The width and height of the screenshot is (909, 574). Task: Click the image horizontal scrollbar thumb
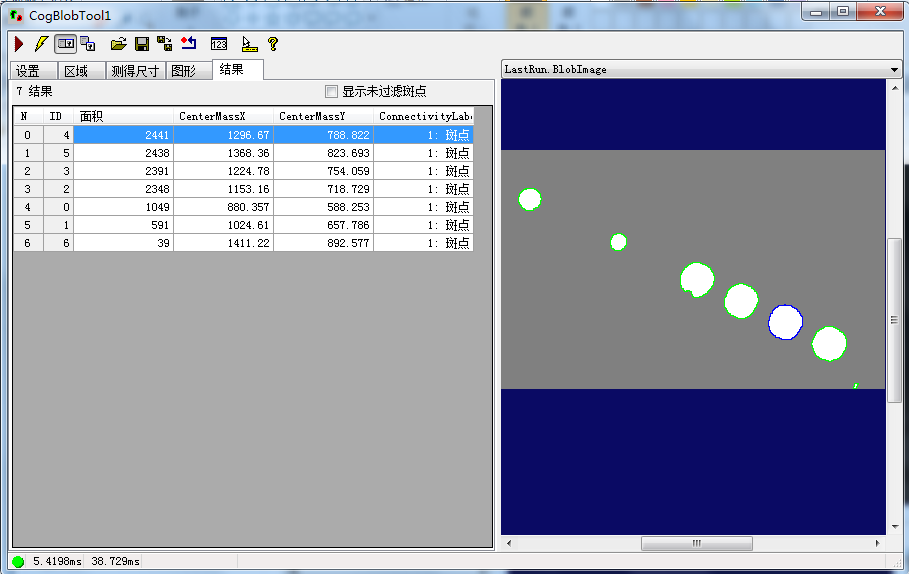coord(696,544)
